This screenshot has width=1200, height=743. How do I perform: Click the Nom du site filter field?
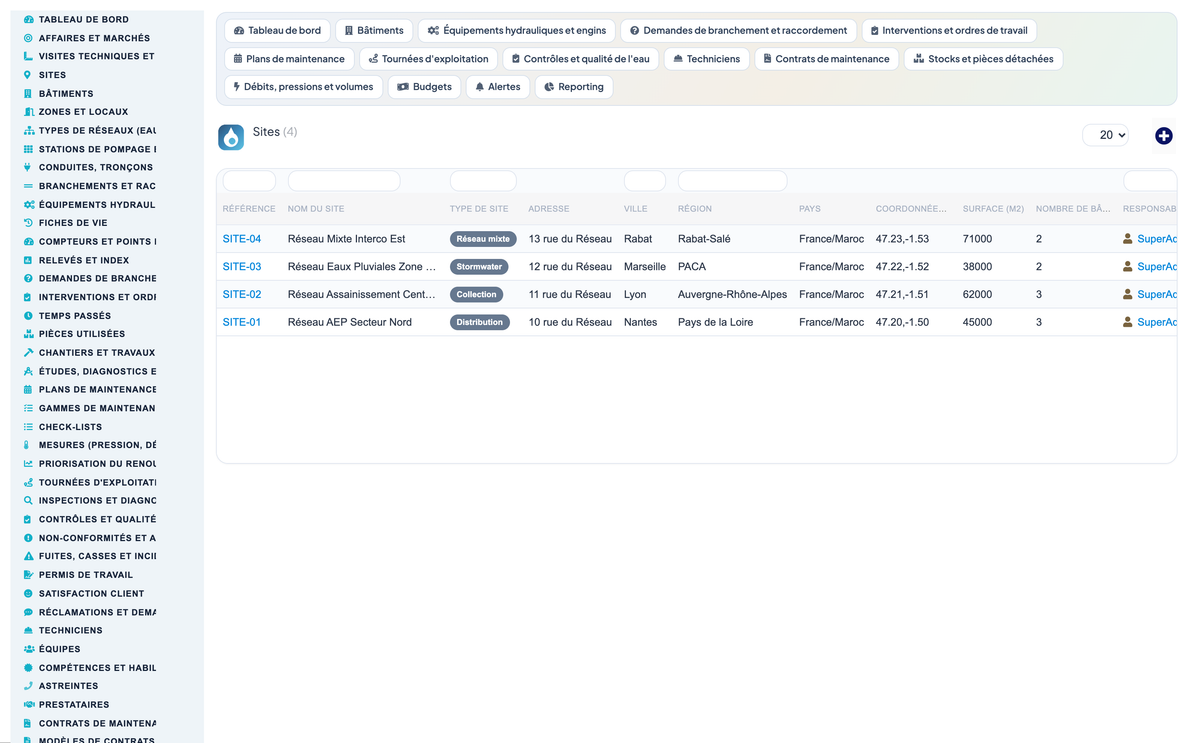[344, 181]
